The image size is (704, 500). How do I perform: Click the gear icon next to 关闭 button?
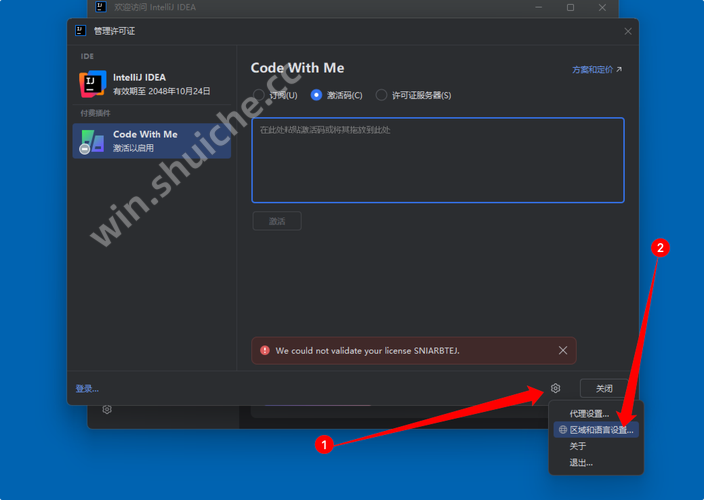[x=555, y=388]
